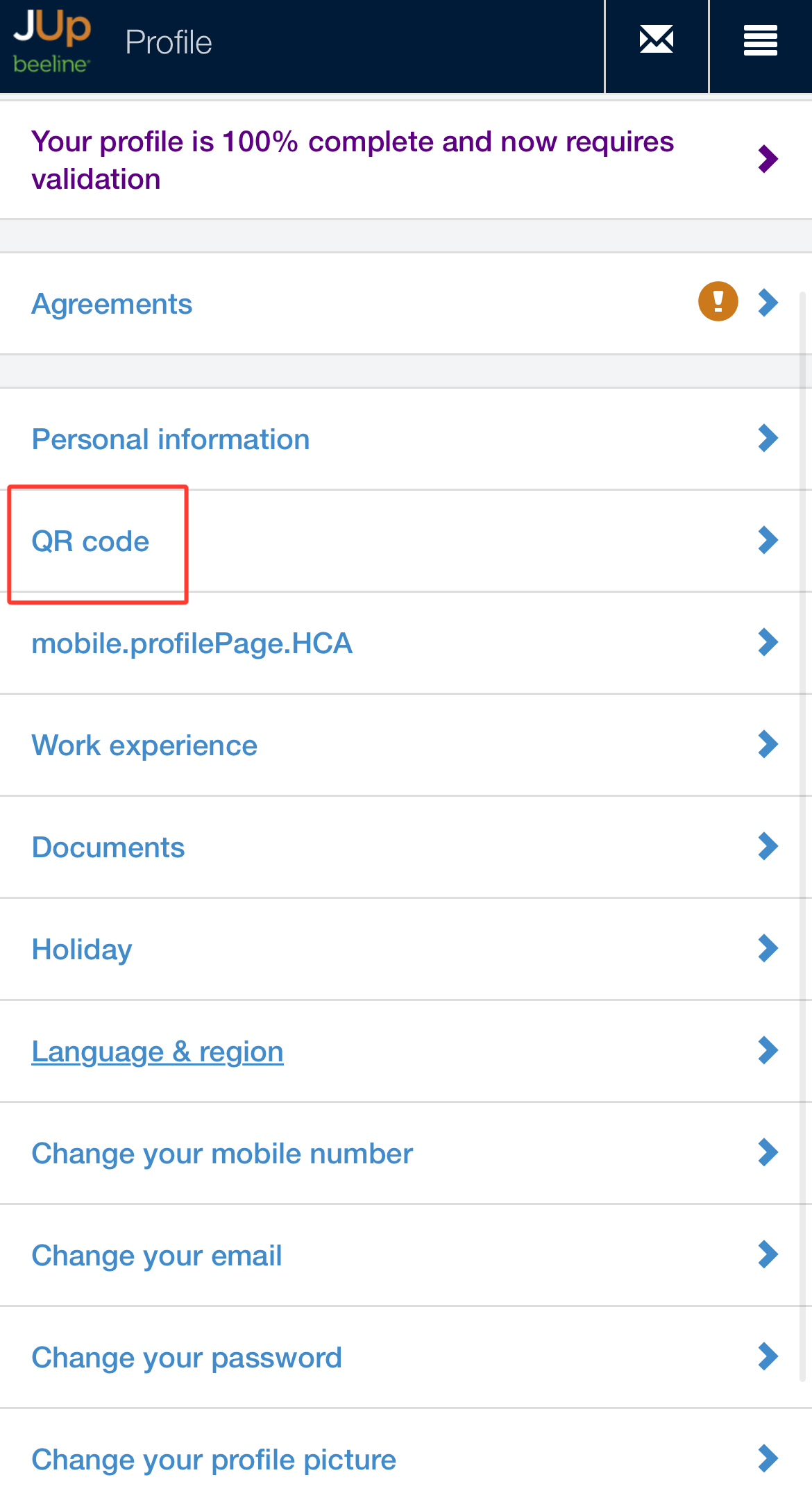Open Change your mobile number
This screenshot has height=1500, width=812.
point(222,1154)
